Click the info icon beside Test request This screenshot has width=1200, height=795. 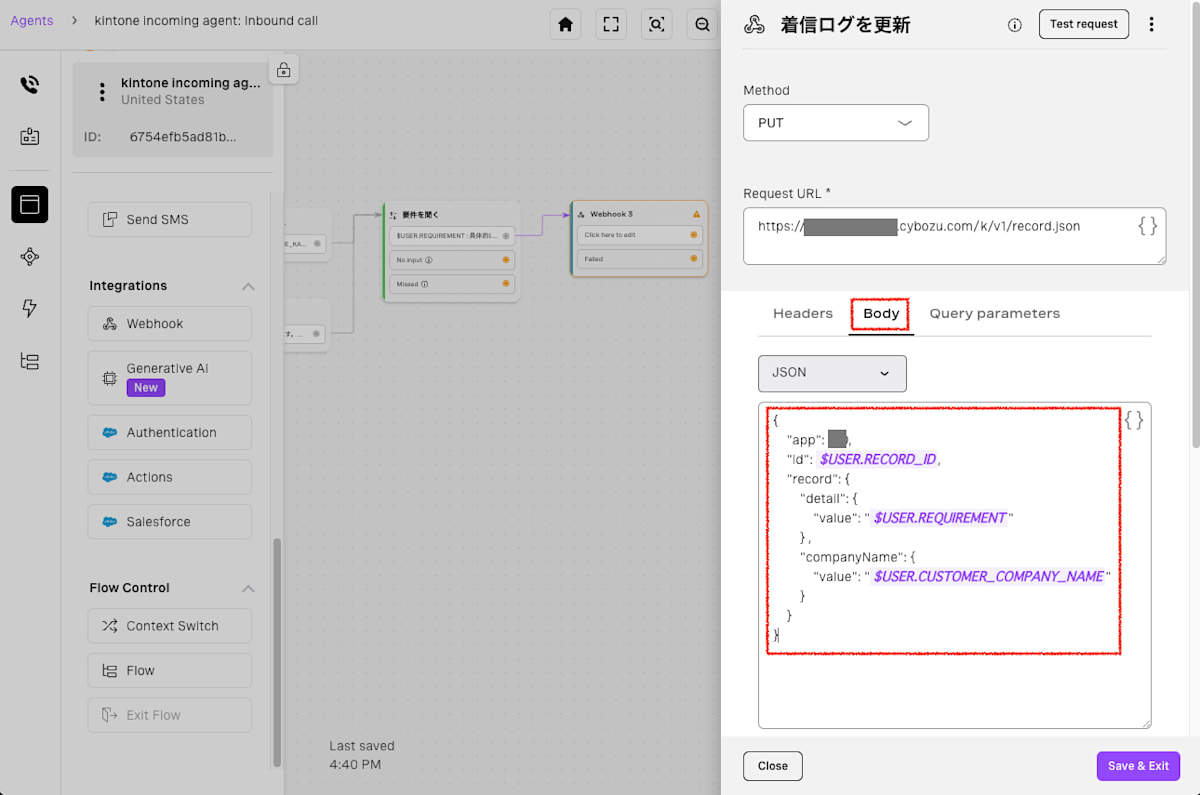1015,25
